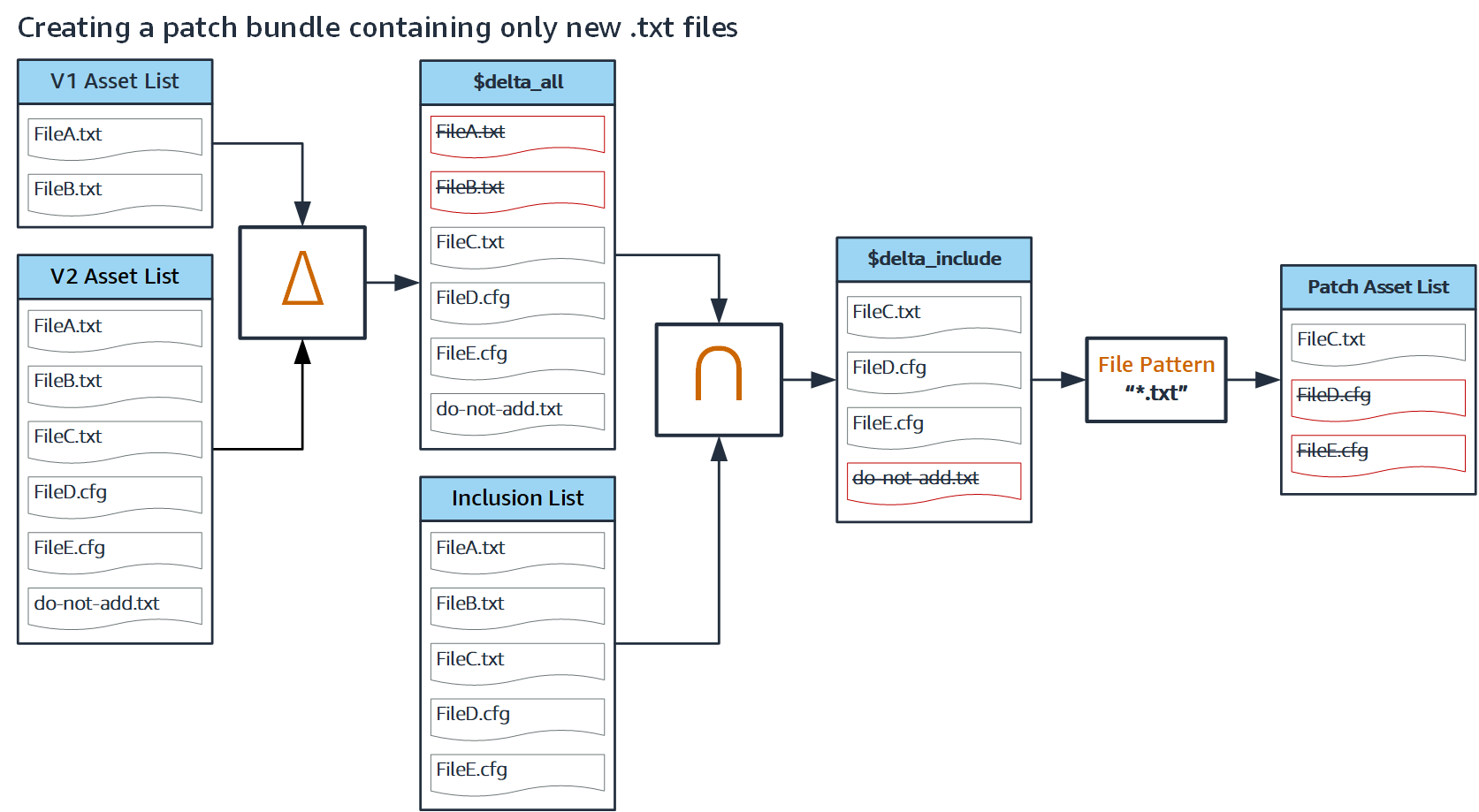This screenshot has height=812, width=1479.
Task: Click the V1 Asset List header
Action: tap(114, 81)
